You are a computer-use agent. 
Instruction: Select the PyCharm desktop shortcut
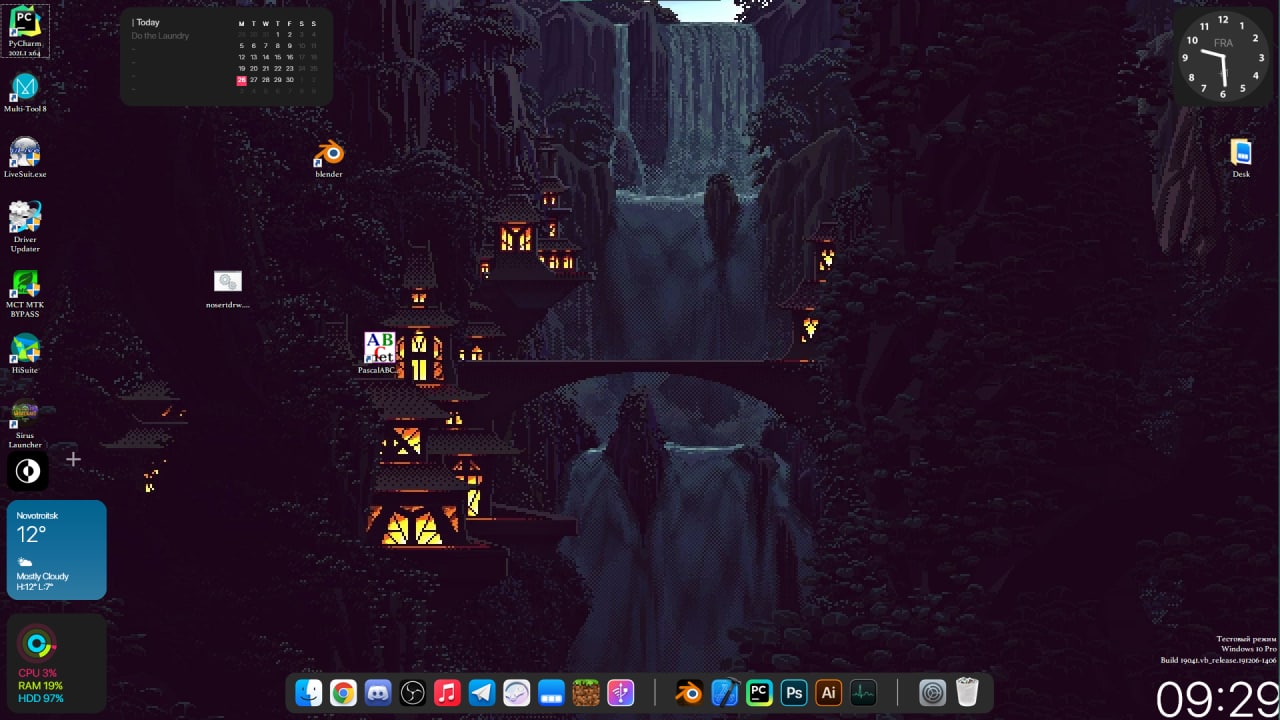tap(25, 30)
